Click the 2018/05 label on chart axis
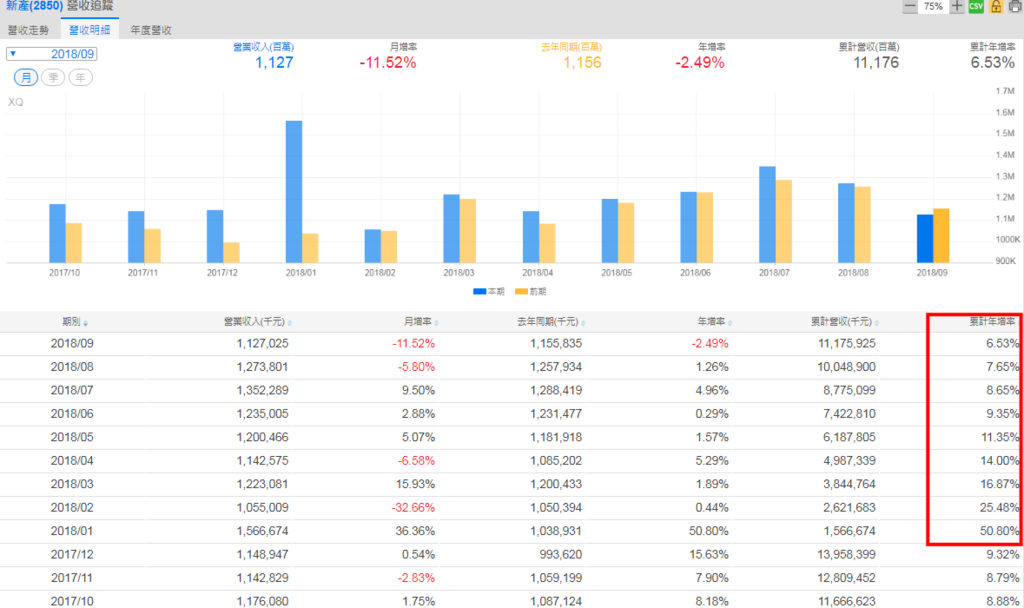Screen dimensions: 1024x608 (616, 273)
